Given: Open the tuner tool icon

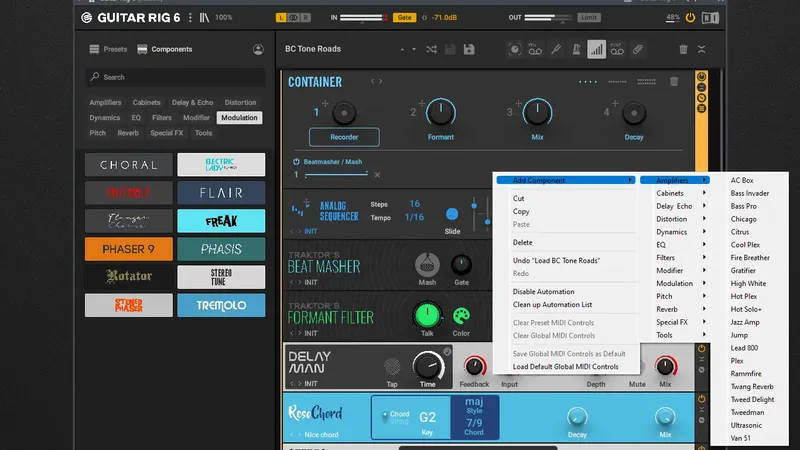Looking at the screenshot, I should click(556, 49).
